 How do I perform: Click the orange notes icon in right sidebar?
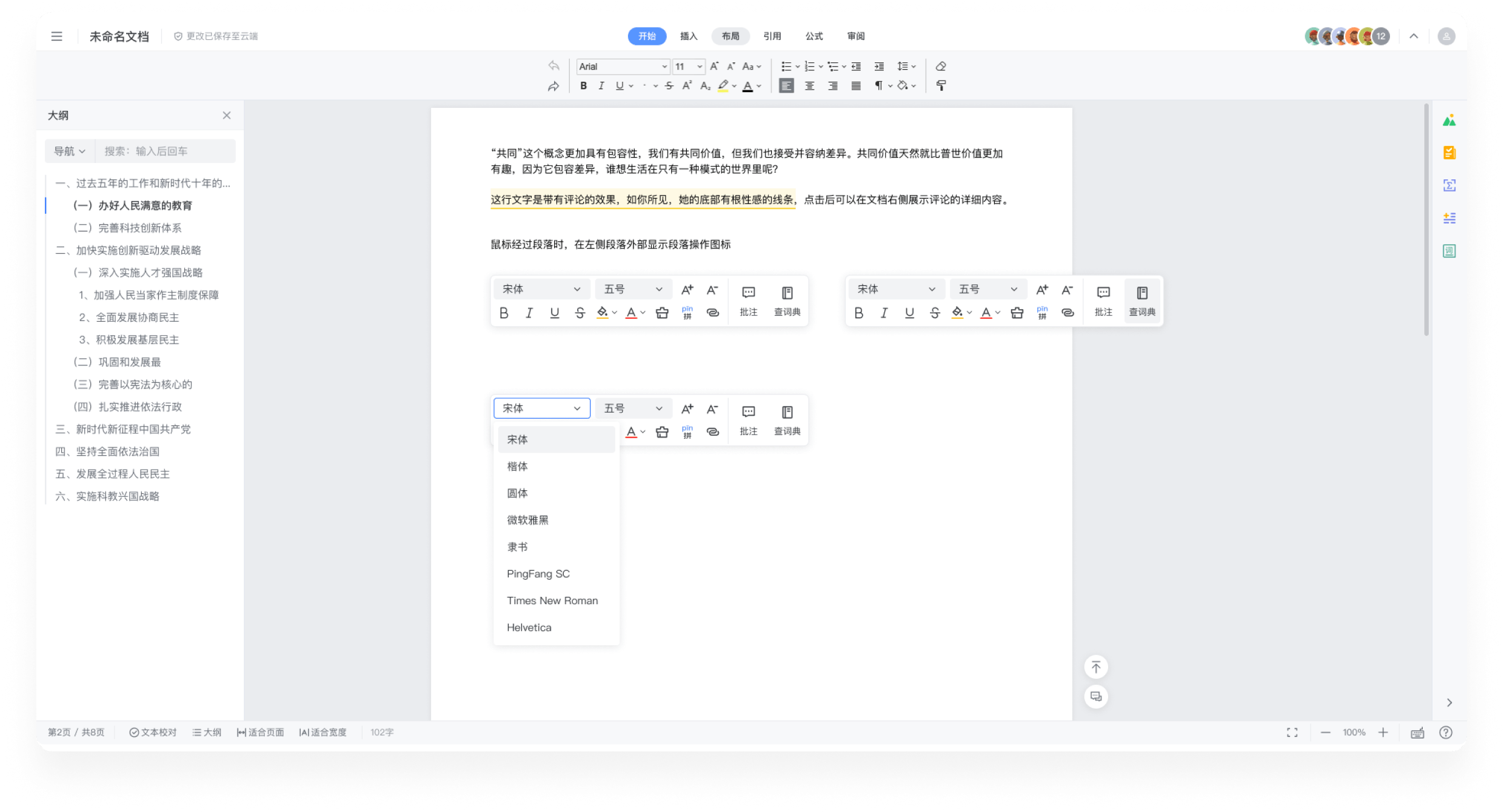point(1449,153)
